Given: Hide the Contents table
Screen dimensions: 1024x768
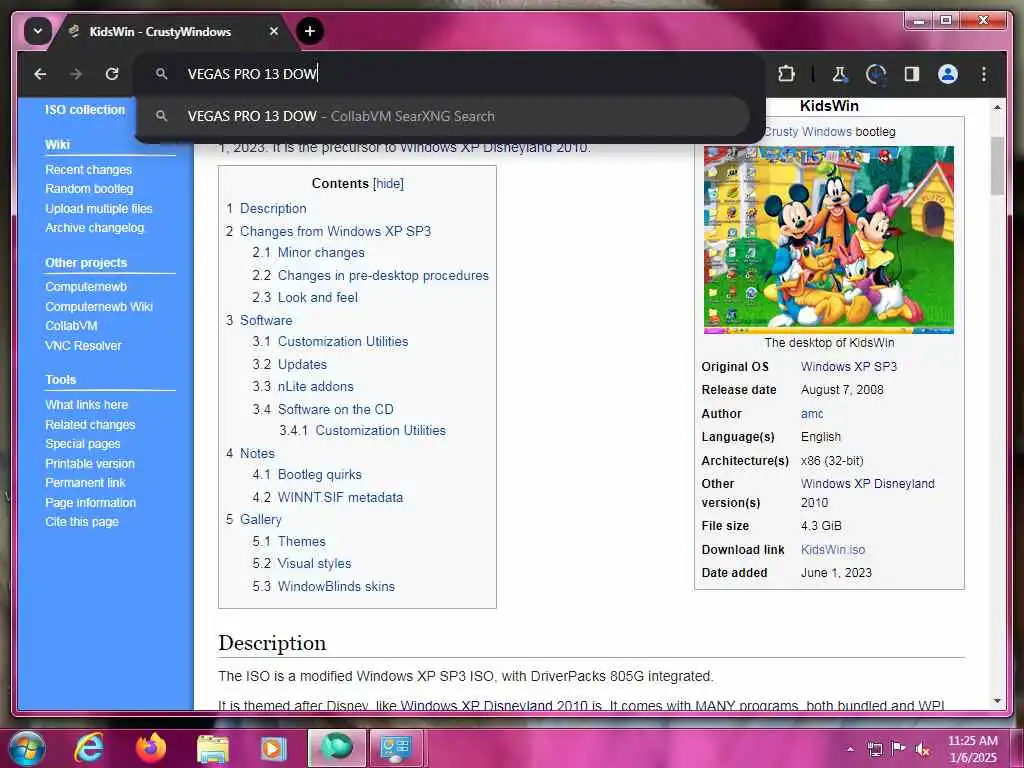Looking at the screenshot, I should pyautogui.click(x=389, y=184).
